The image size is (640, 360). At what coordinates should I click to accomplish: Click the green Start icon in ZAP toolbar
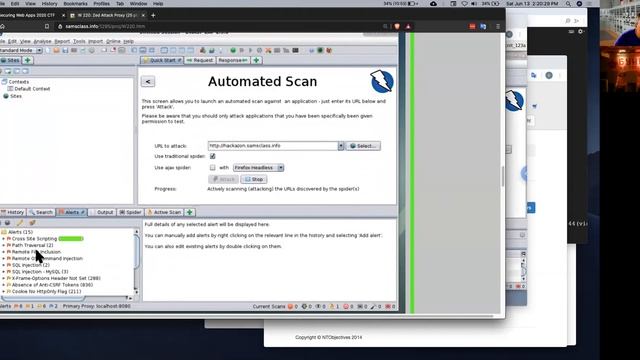coord(233,50)
